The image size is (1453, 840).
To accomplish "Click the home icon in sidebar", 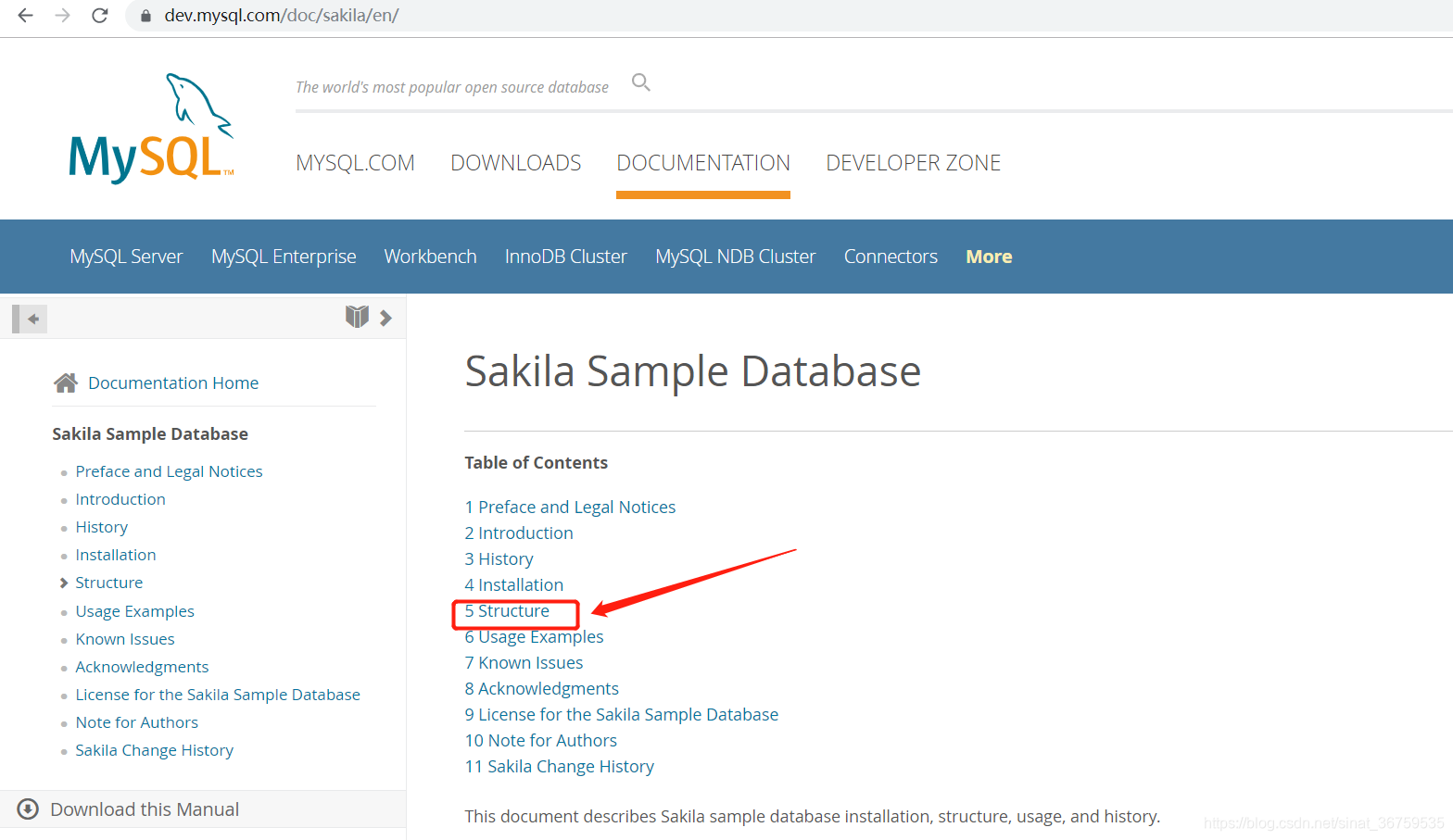I will (66, 382).
